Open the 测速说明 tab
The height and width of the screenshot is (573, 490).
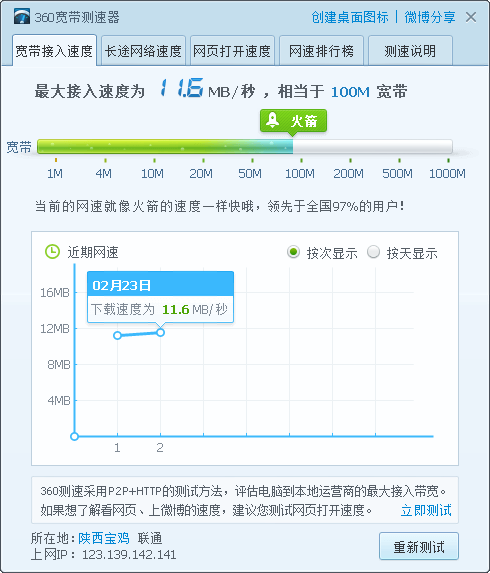(410, 51)
